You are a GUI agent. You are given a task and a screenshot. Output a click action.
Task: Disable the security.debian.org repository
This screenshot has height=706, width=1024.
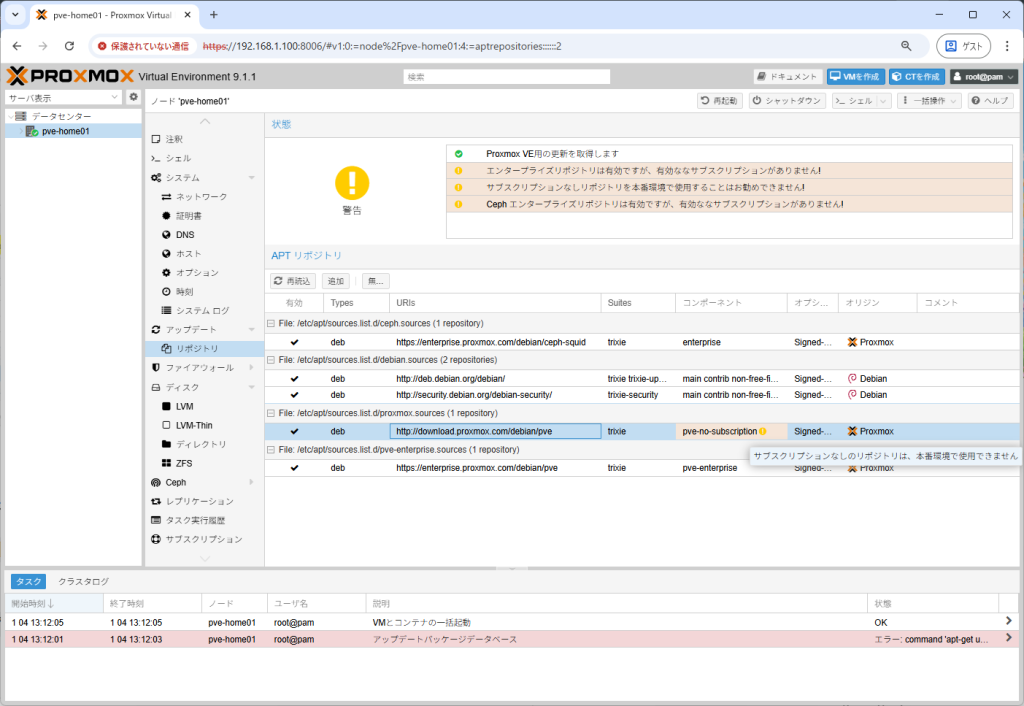293,394
